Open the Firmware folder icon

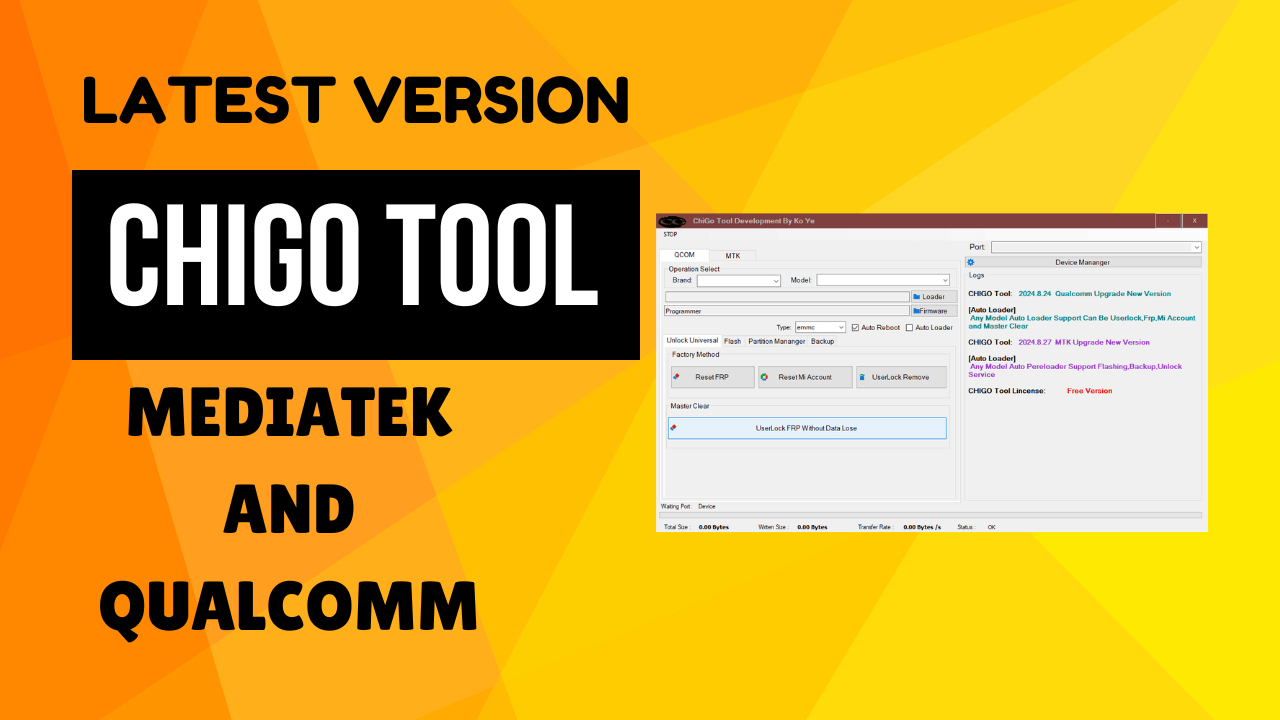[916, 311]
